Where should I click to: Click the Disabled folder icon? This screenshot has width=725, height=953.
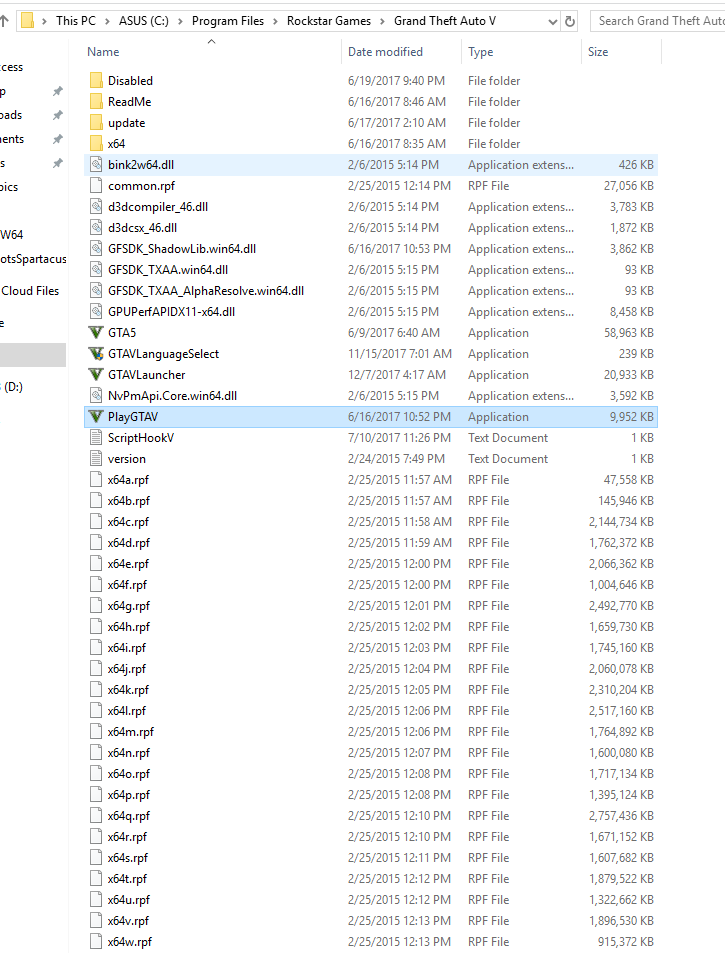pos(95,81)
